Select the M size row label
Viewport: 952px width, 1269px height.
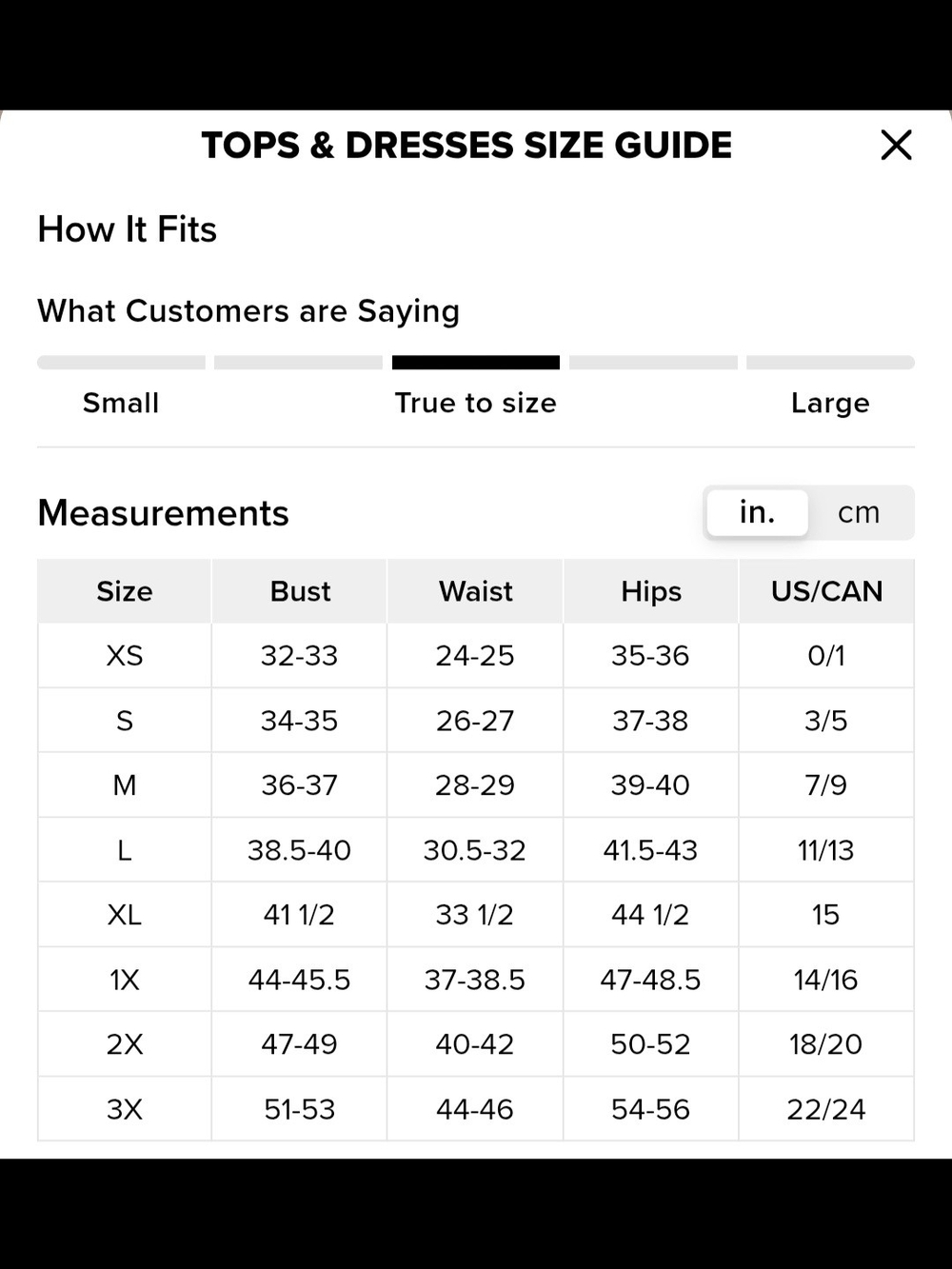[125, 785]
